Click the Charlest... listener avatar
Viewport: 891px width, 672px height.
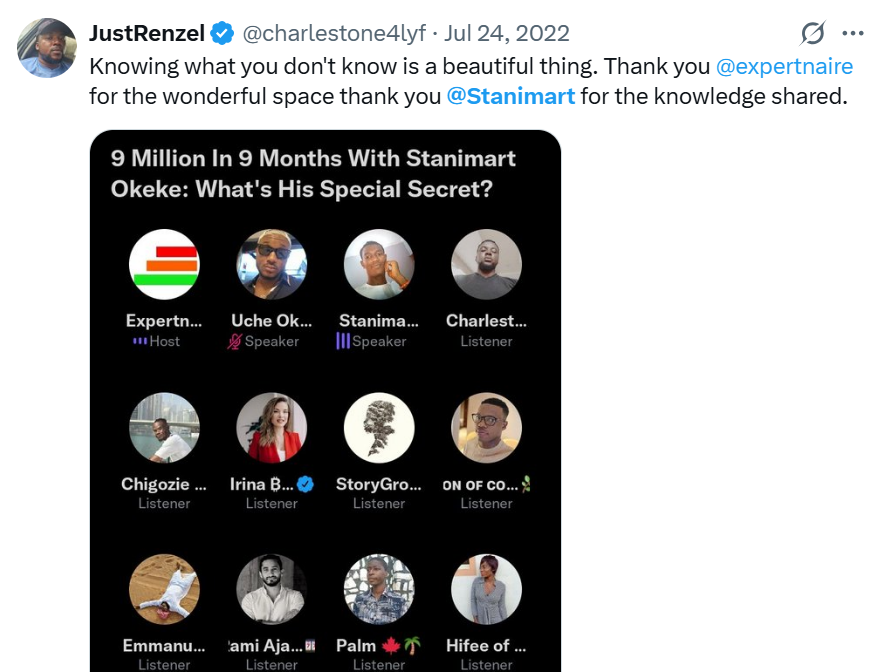[x=486, y=265]
